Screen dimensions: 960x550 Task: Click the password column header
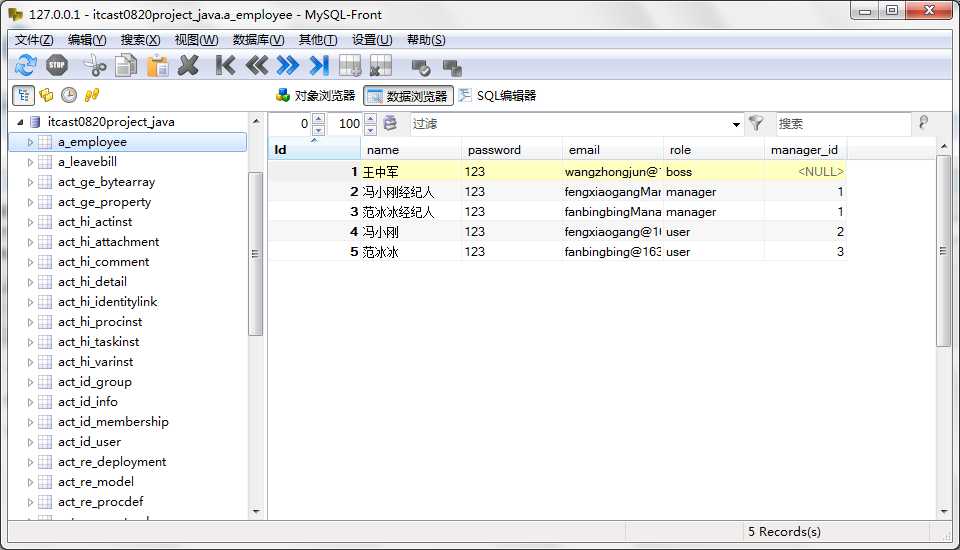pyautogui.click(x=511, y=149)
